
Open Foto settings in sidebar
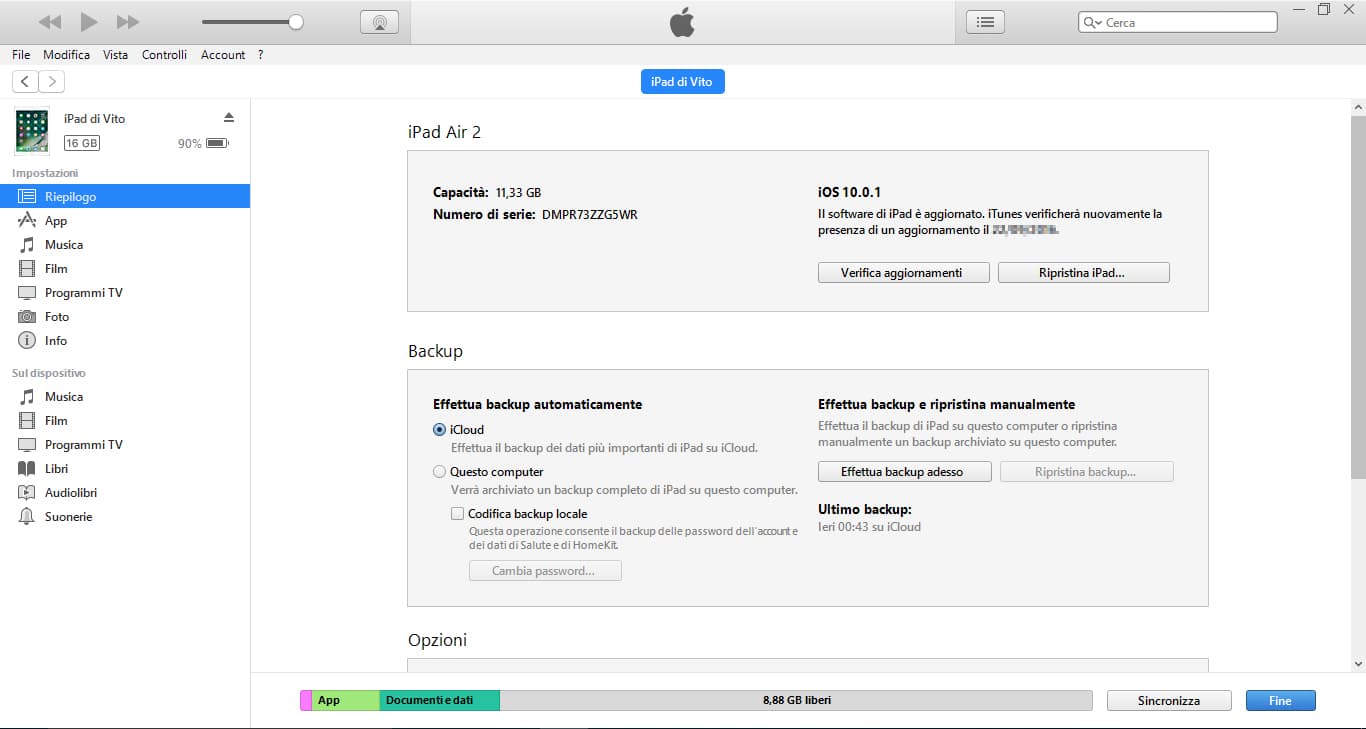pos(57,317)
